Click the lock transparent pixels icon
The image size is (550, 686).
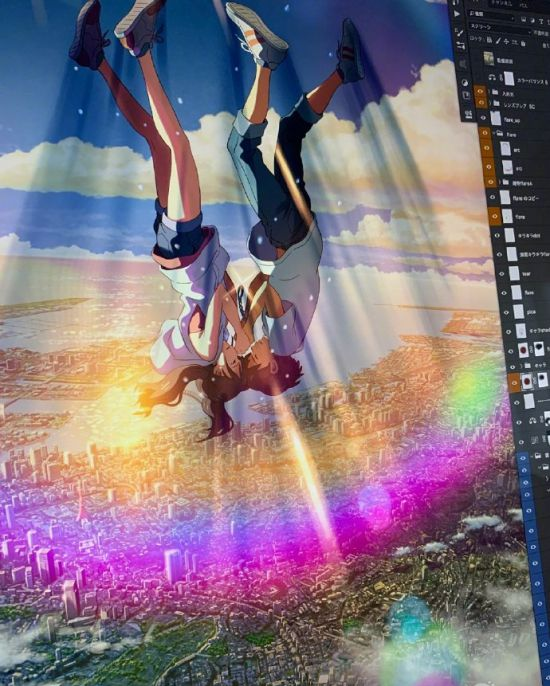tap(489, 40)
